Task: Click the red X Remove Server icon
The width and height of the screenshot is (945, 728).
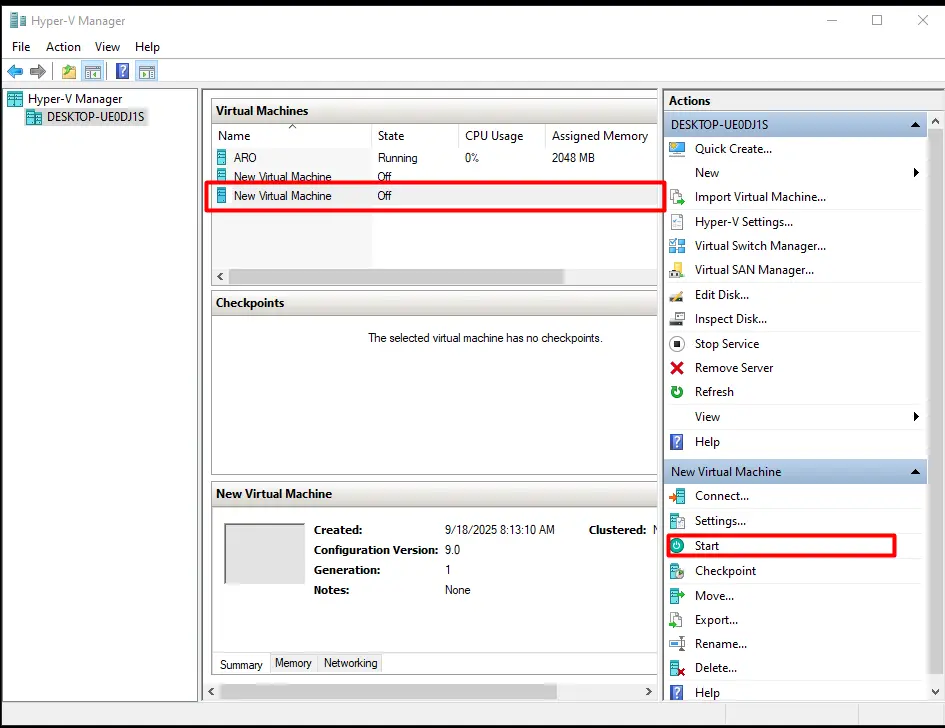Action: pos(677,368)
